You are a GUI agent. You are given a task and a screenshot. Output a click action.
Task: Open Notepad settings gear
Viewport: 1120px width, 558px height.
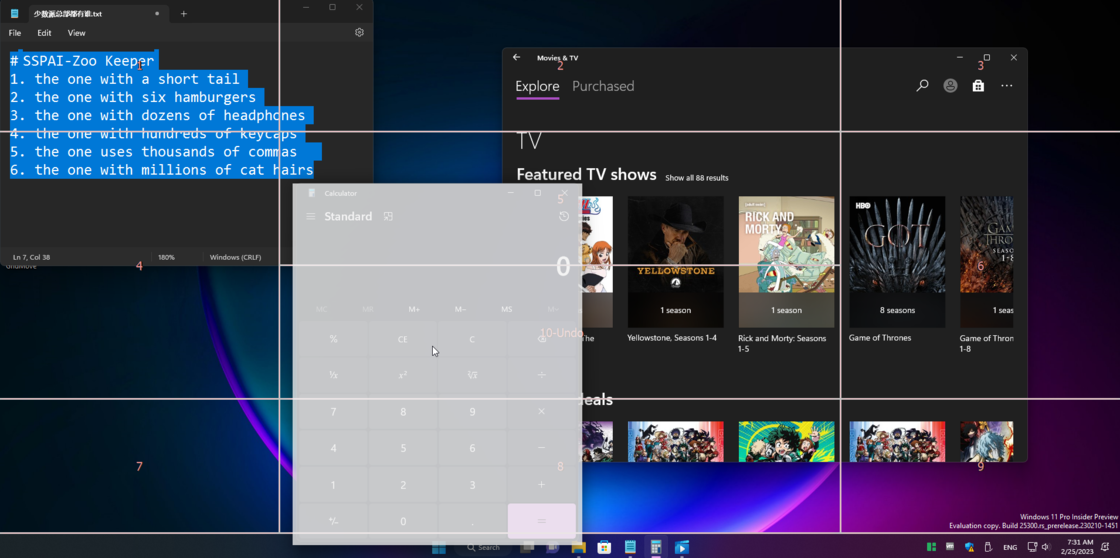[359, 33]
